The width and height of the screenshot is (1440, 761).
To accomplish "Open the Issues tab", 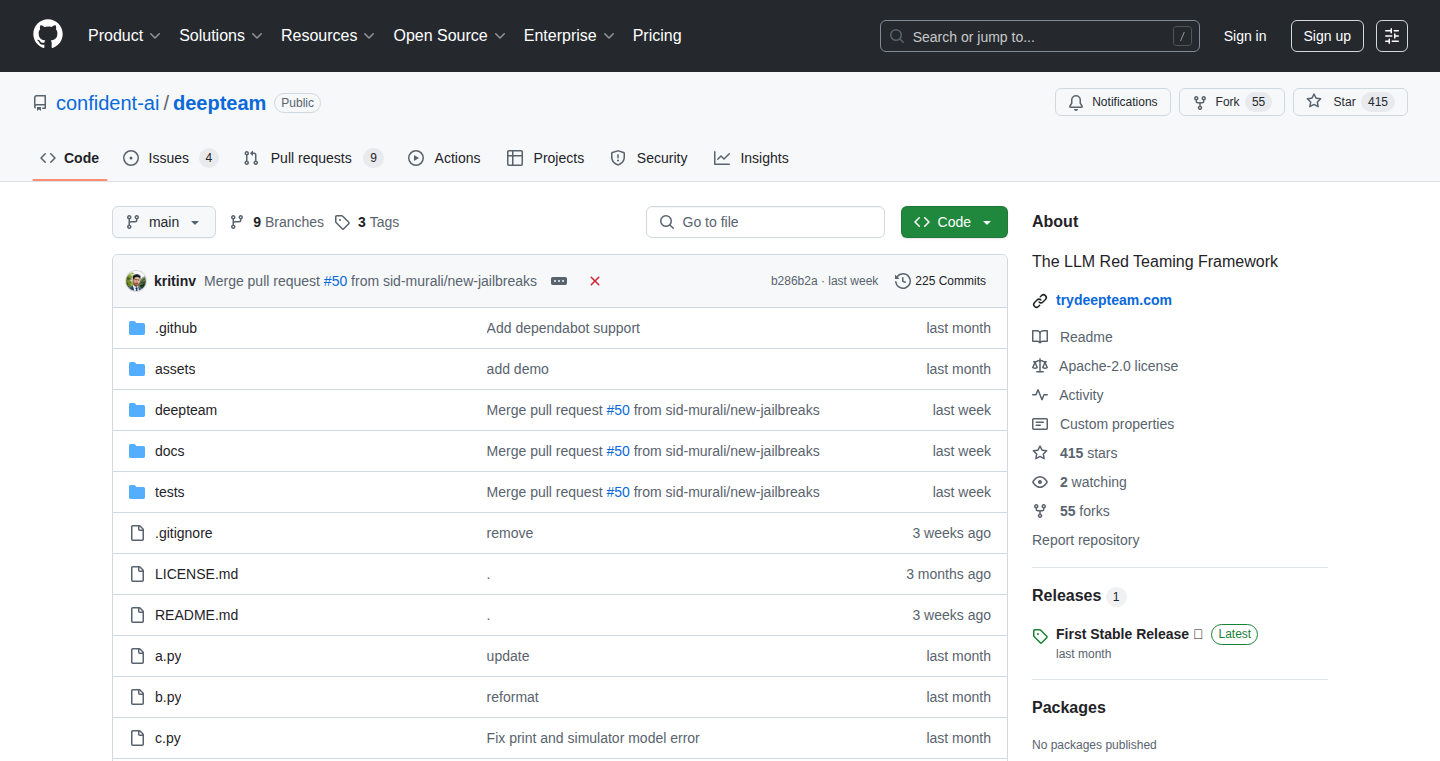I will click(x=171, y=158).
